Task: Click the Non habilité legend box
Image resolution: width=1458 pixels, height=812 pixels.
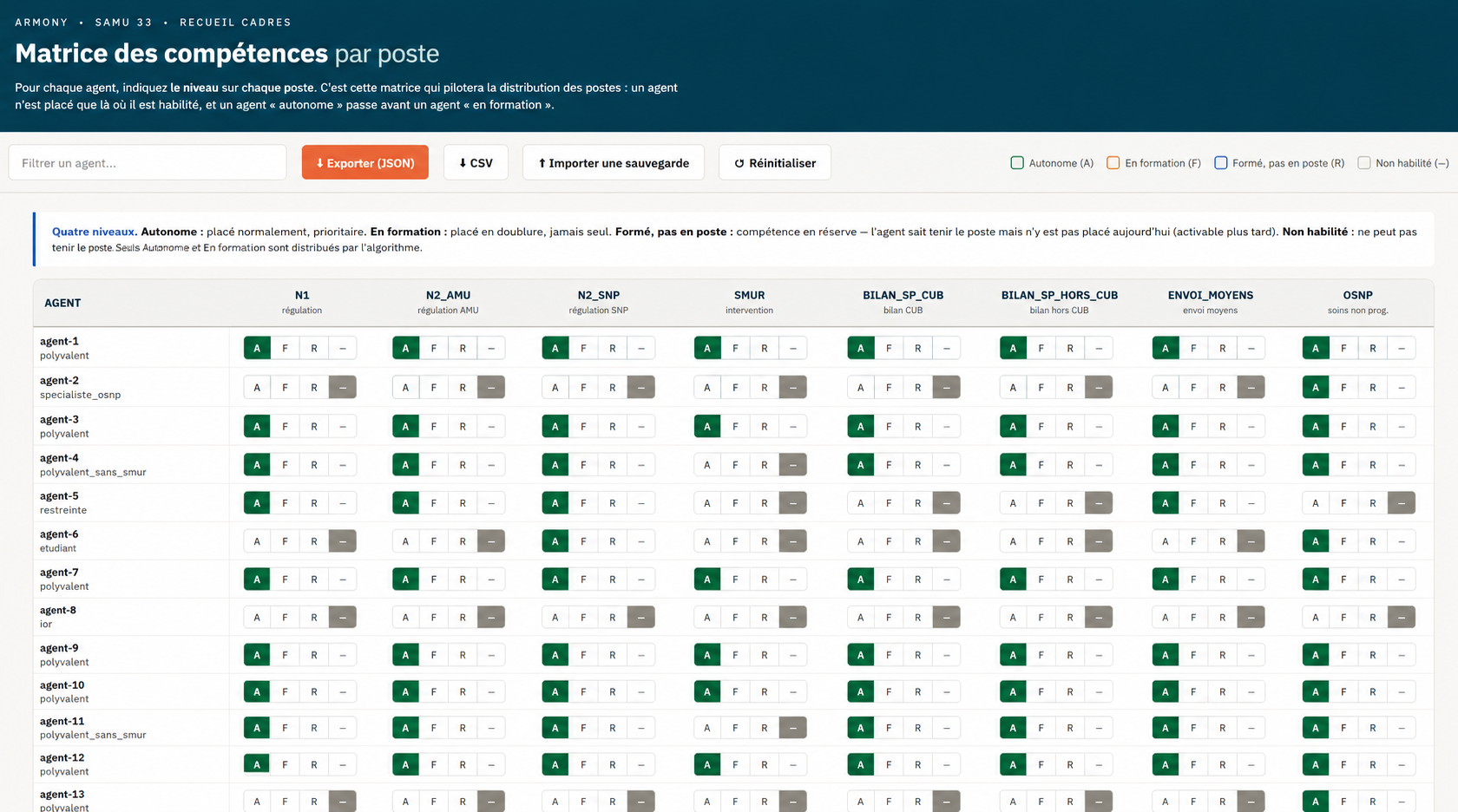Action: (1364, 162)
